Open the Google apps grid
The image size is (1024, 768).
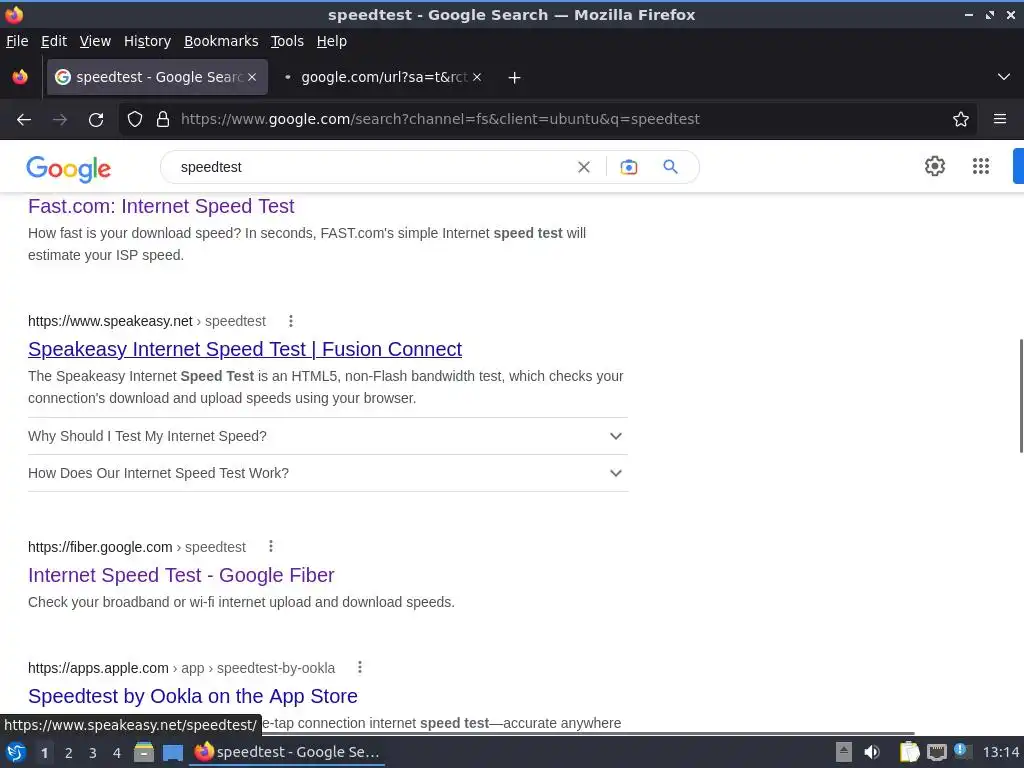click(981, 167)
